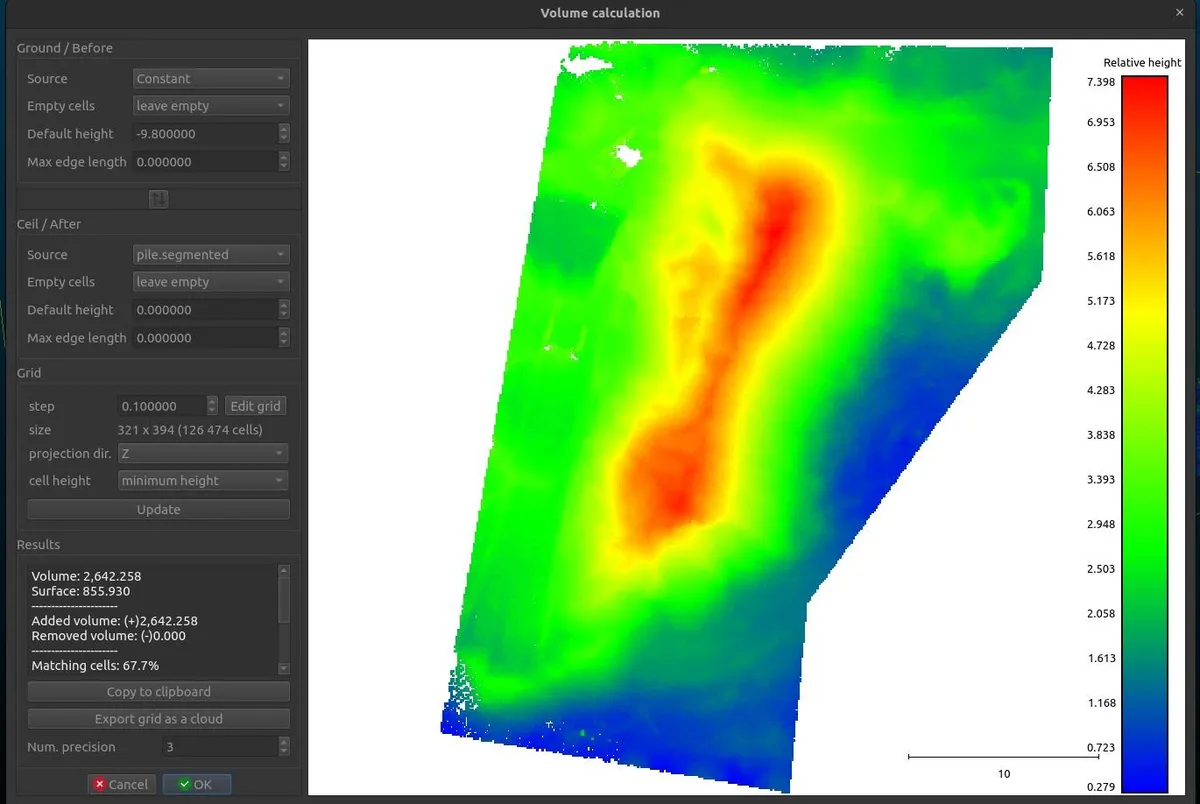Viewport: 1200px width, 804px height.
Task: Click Copy to clipboard button
Action: point(158,692)
